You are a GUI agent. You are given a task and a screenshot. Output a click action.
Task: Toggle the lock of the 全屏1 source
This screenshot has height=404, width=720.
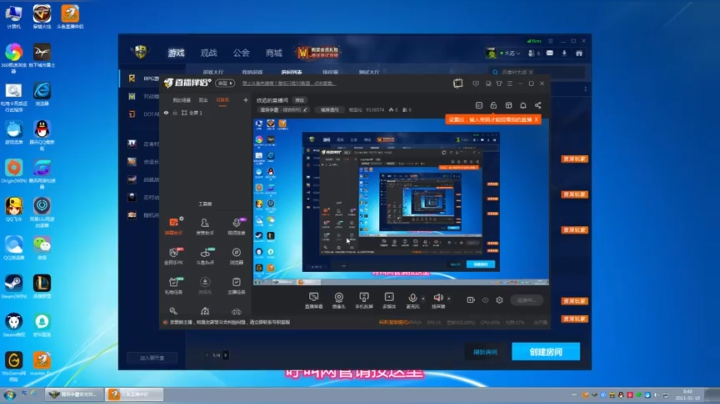(x=175, y=112)
